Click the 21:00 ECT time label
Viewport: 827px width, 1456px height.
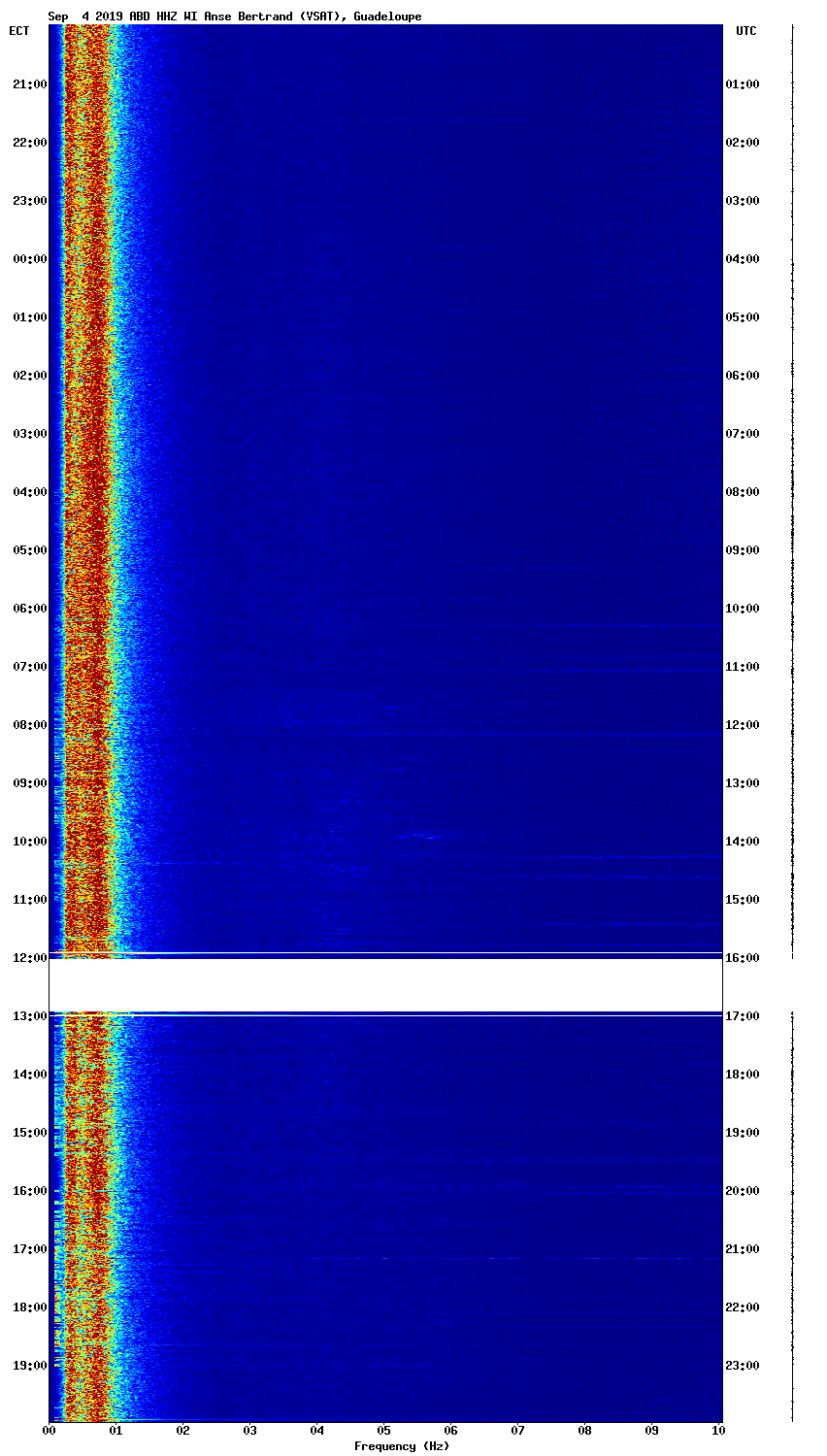pyautogui.click(x=29, y=84)
